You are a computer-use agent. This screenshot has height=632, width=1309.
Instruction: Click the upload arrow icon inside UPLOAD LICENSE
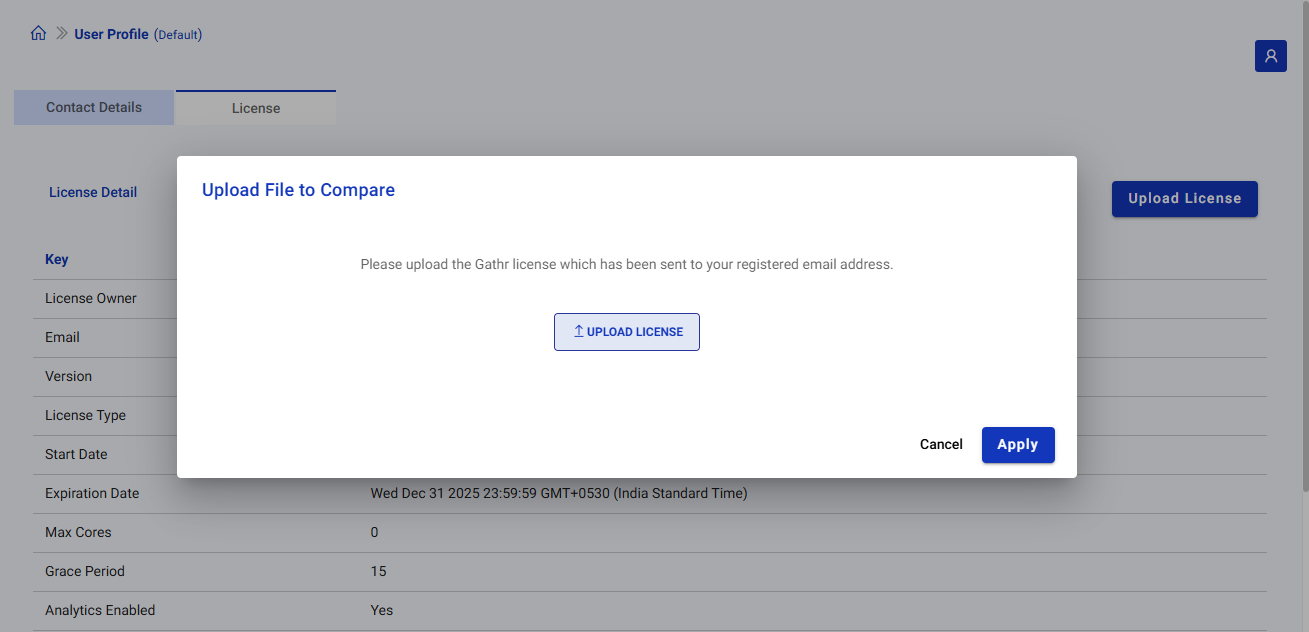coord(577,330)
